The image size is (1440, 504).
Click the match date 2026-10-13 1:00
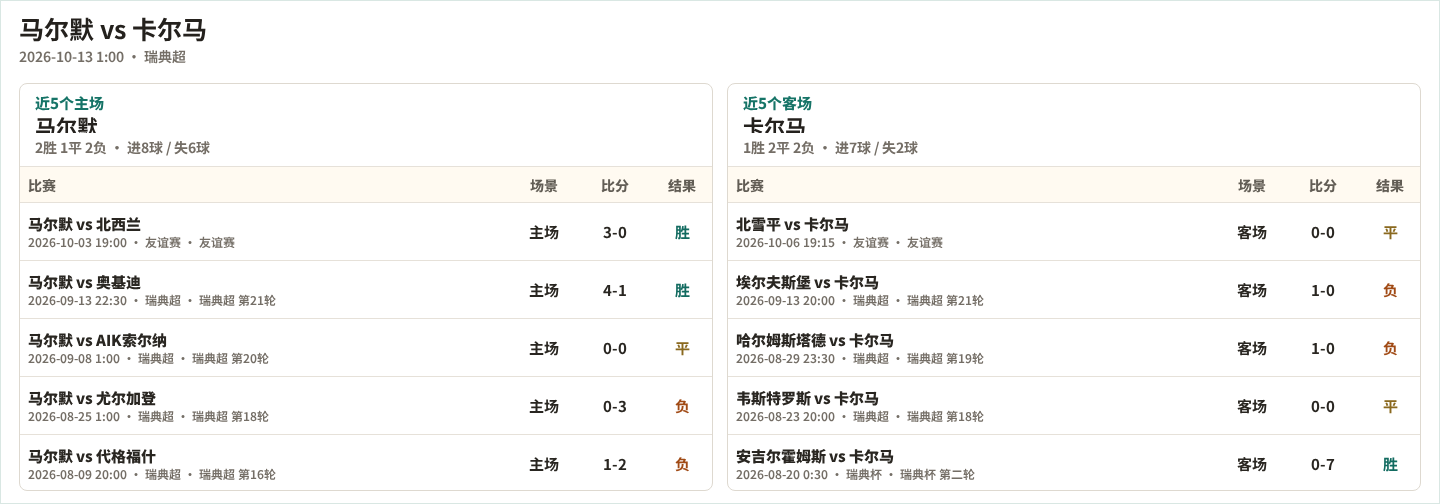(71, 57)
